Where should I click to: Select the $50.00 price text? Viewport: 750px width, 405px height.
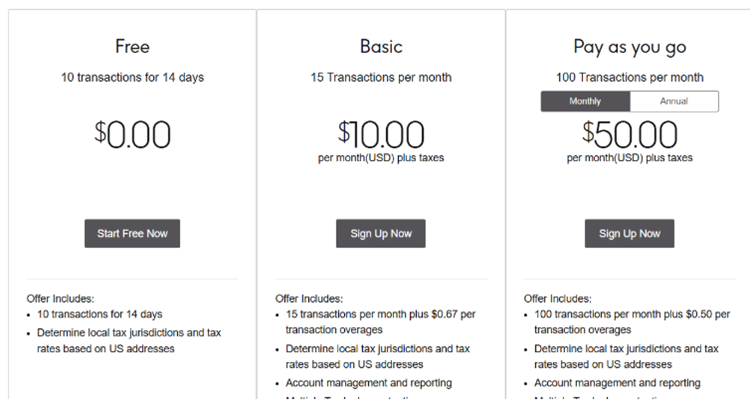pyautogui.click(x=629, y=134)
